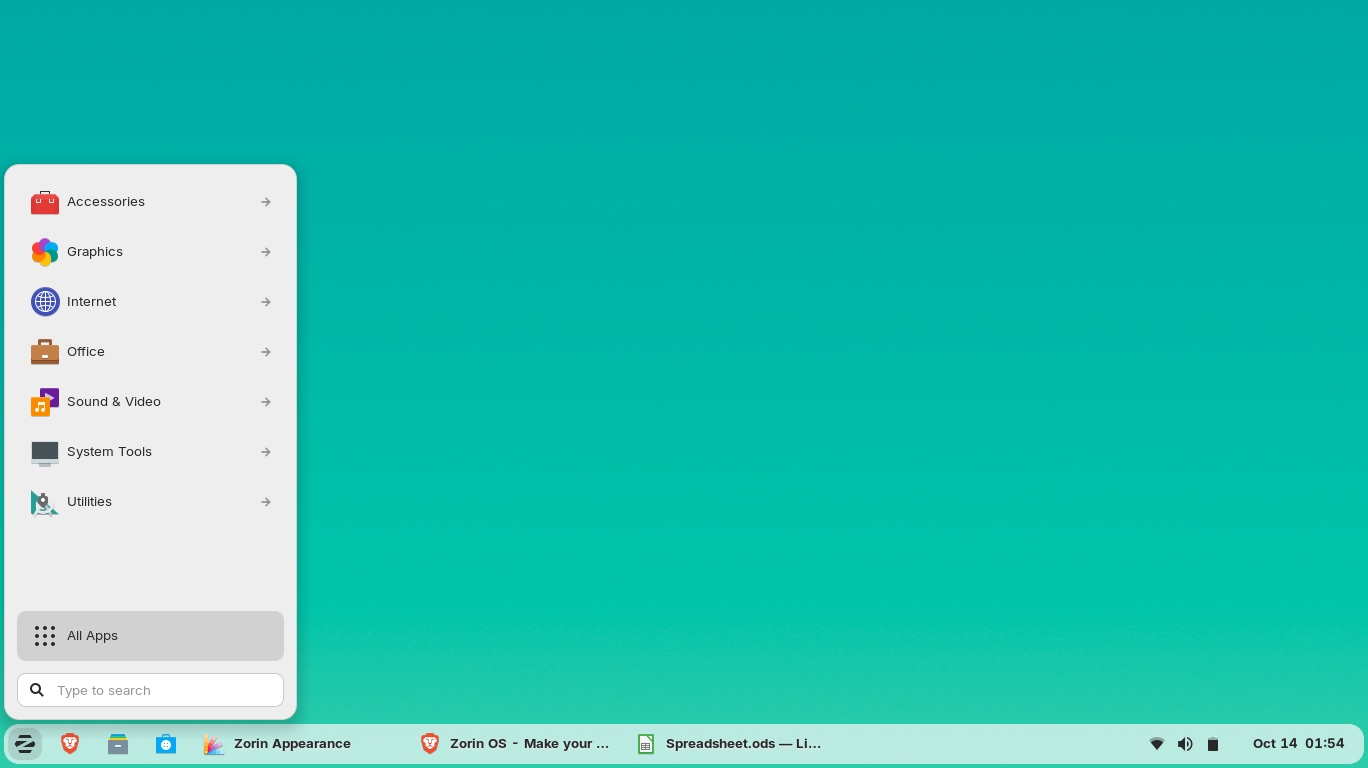Click the network status tray icon
The image size is (1368, 768).
point(1157,744)
